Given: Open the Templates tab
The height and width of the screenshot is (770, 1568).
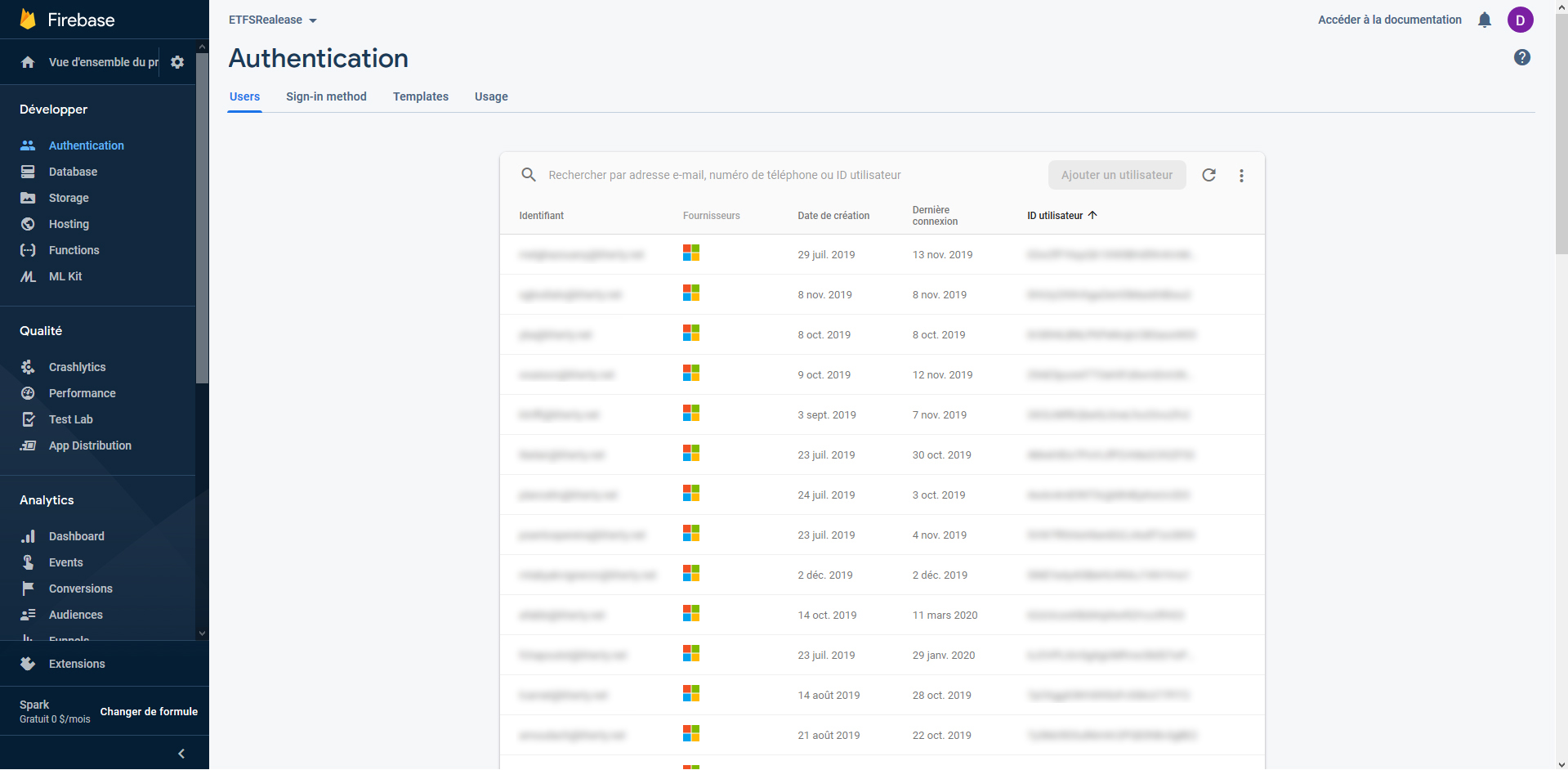Looking at the screenshot, I should coord(421,96).
